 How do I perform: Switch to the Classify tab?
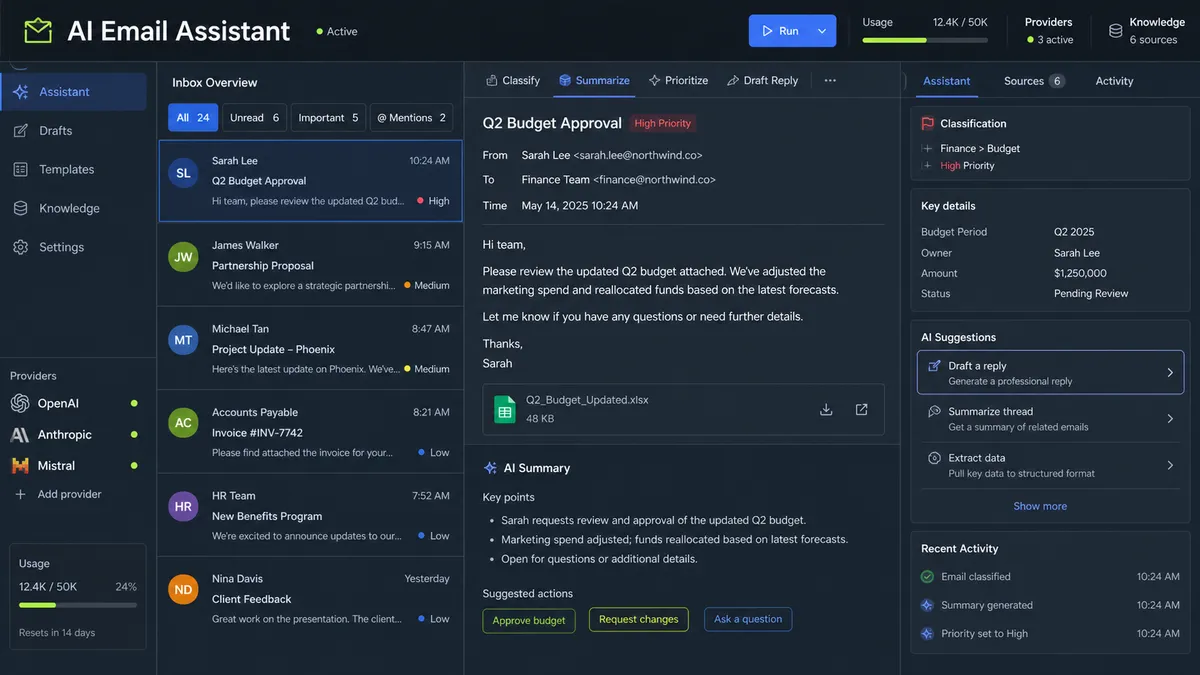tap(512, 80)
